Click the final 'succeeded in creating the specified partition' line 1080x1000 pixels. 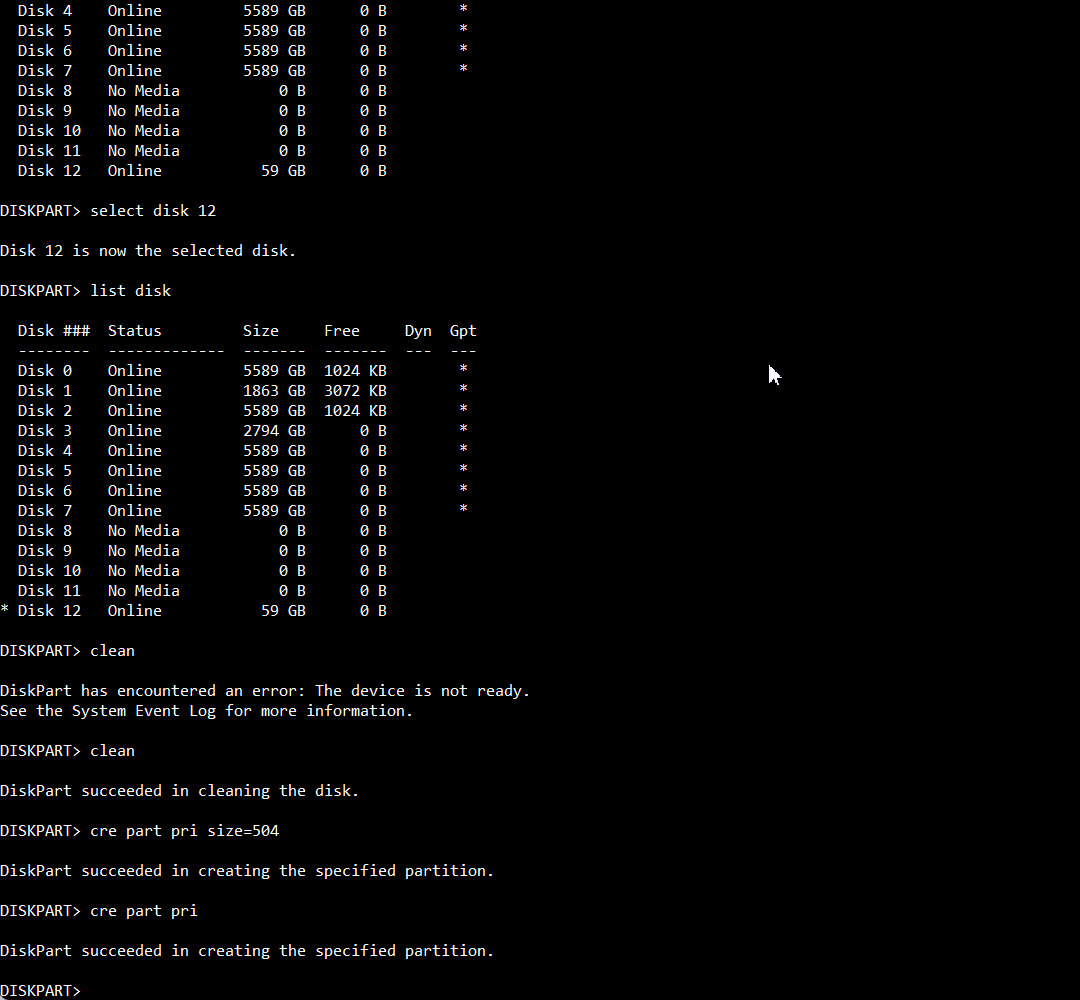(x=247, y=950)
